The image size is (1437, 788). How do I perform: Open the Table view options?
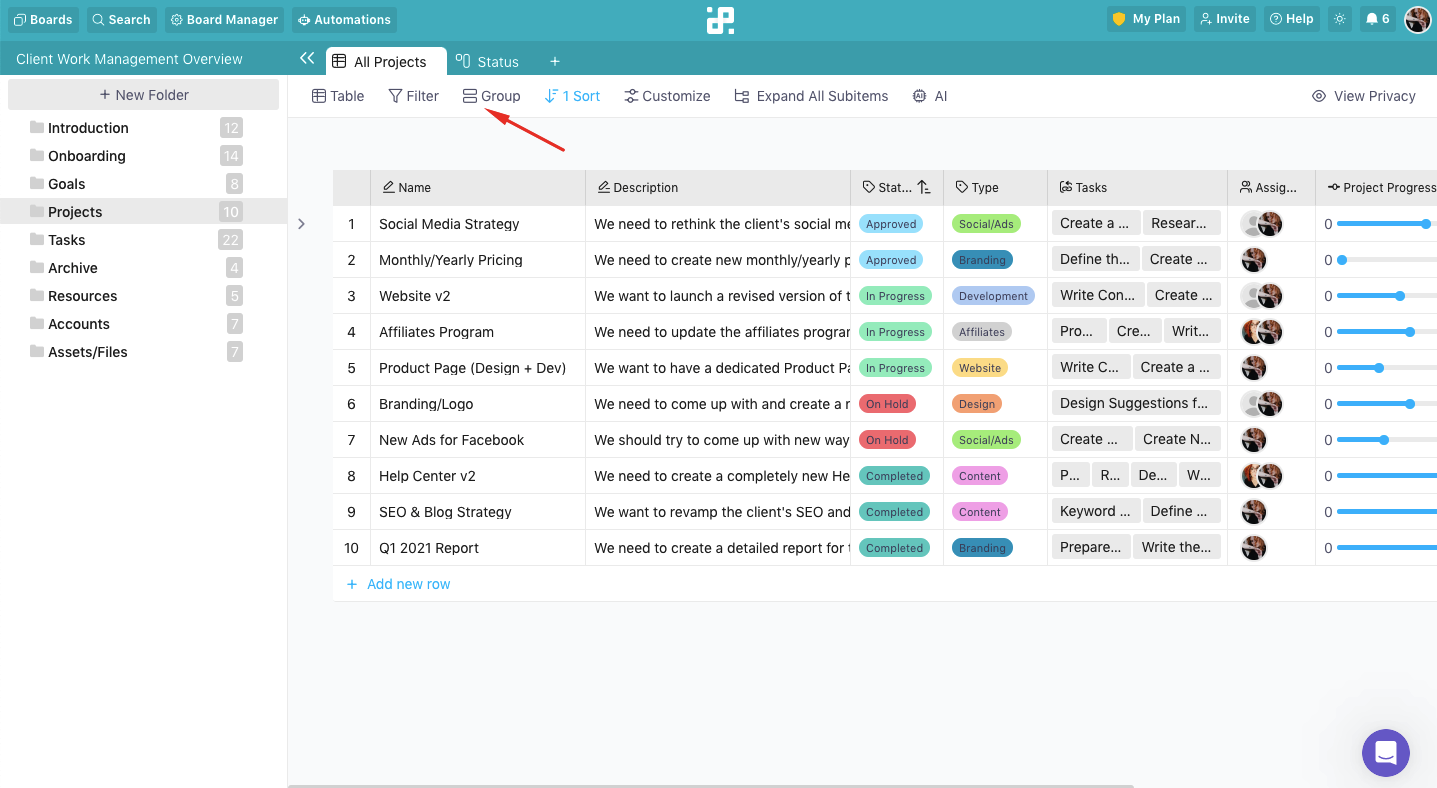[x=338, y=96]
